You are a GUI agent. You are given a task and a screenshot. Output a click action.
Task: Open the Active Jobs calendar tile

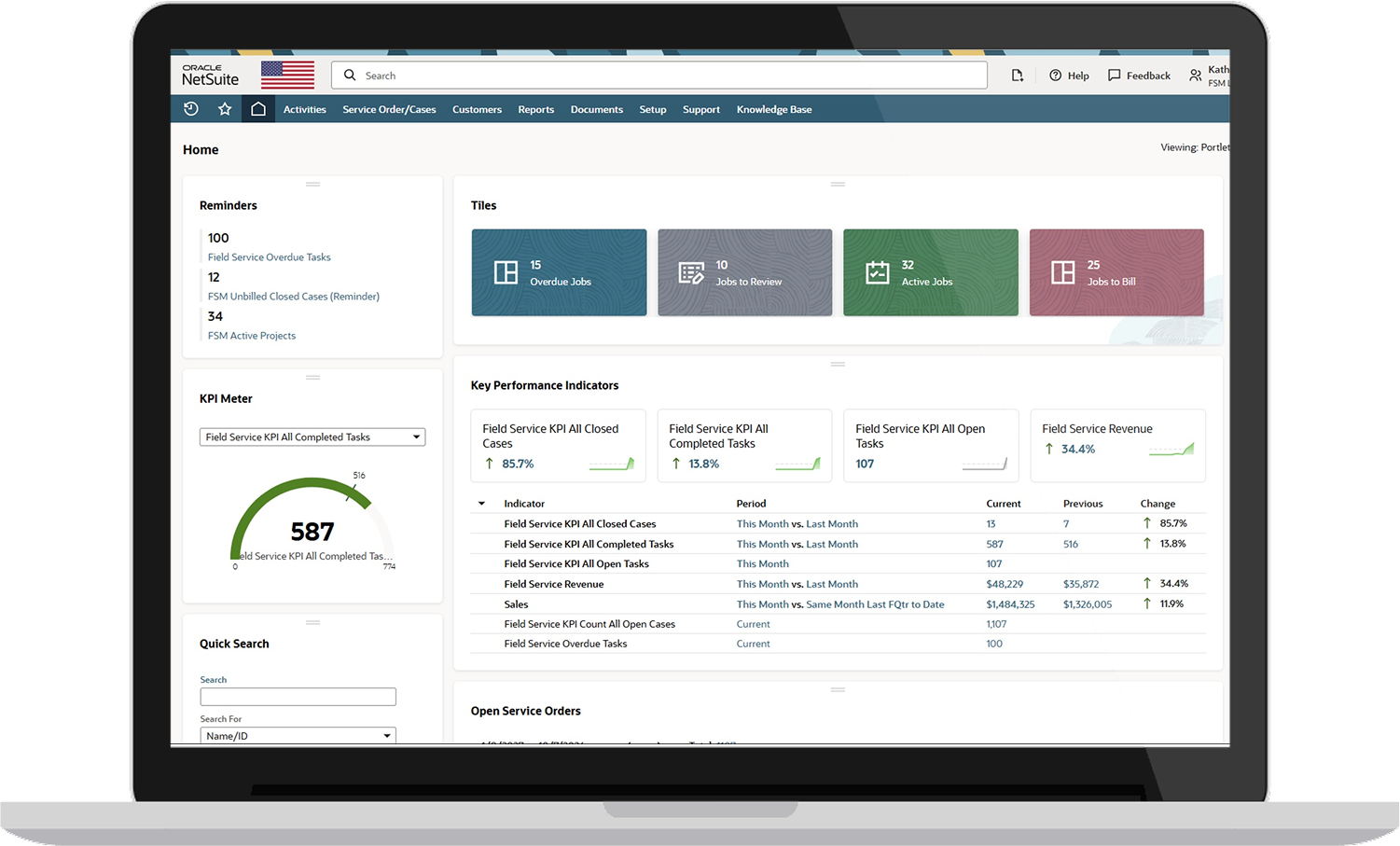[929, 271]
